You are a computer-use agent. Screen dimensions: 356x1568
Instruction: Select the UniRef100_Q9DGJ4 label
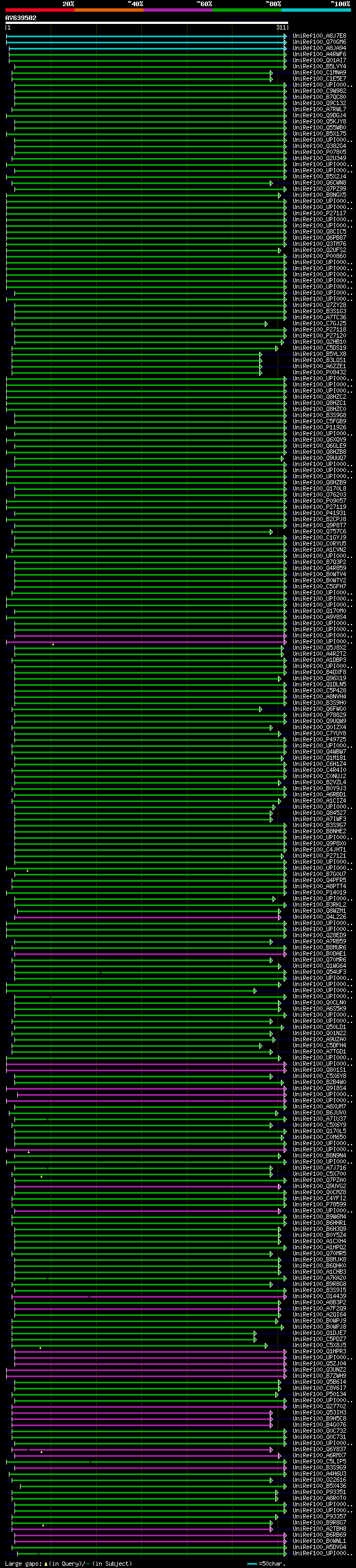coord(319,115)
